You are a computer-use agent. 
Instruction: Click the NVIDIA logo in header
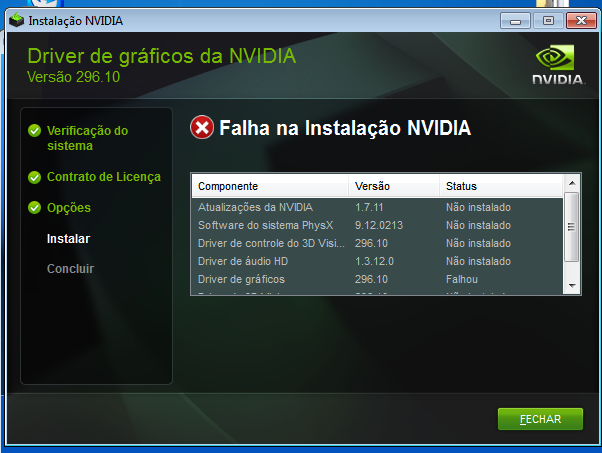tap(559, 65)
